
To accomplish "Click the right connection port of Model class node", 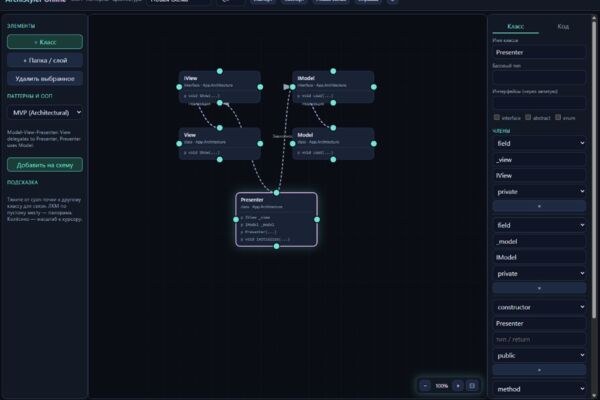I will pos(374,144).
